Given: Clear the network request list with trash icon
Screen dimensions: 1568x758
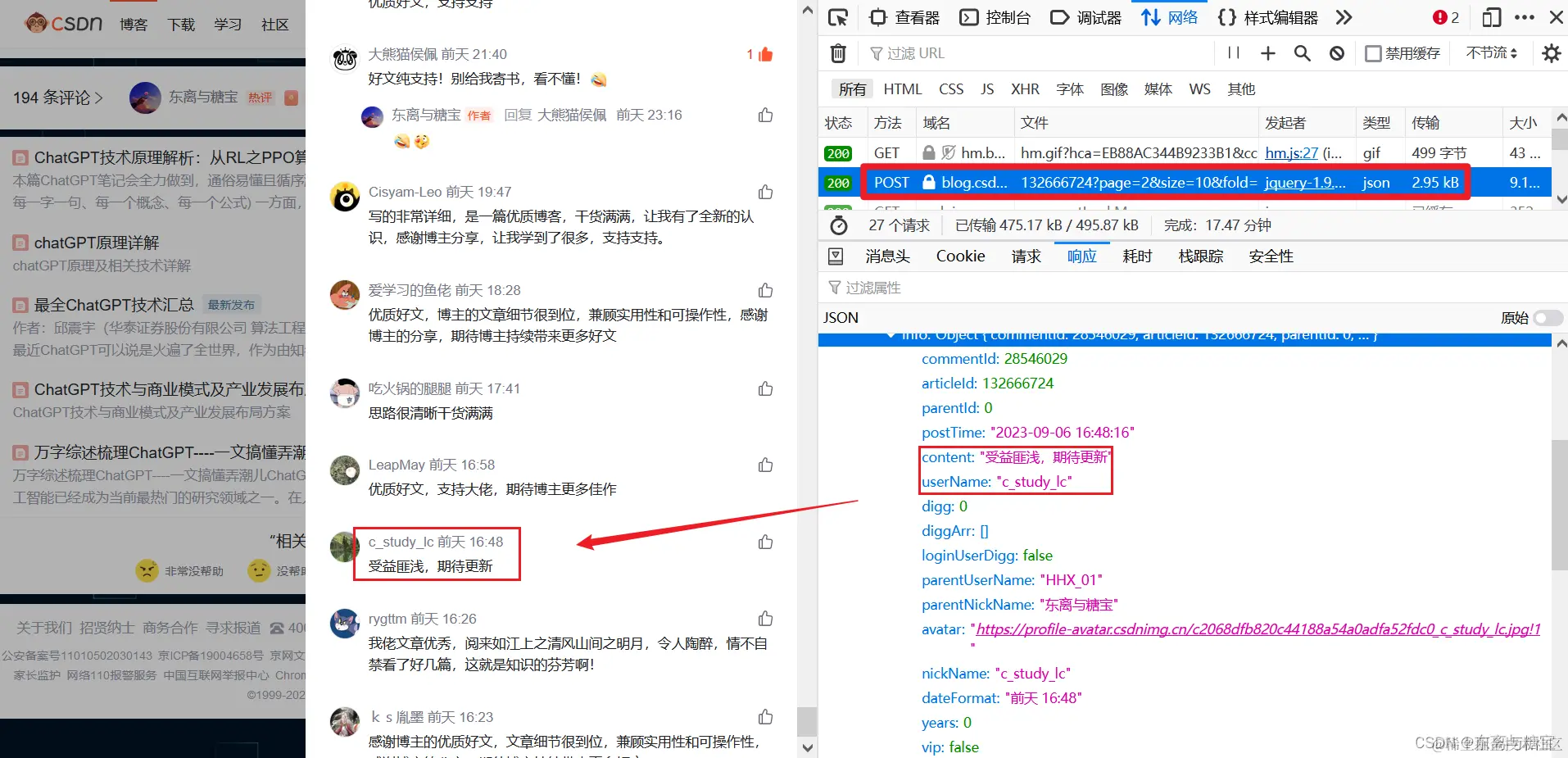Looking at the screenshot, I should (x=837, y=52).
